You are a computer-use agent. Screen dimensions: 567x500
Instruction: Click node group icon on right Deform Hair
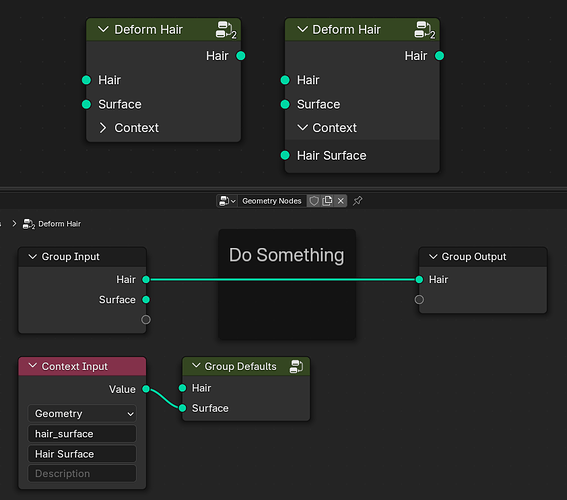pos(425,30)
